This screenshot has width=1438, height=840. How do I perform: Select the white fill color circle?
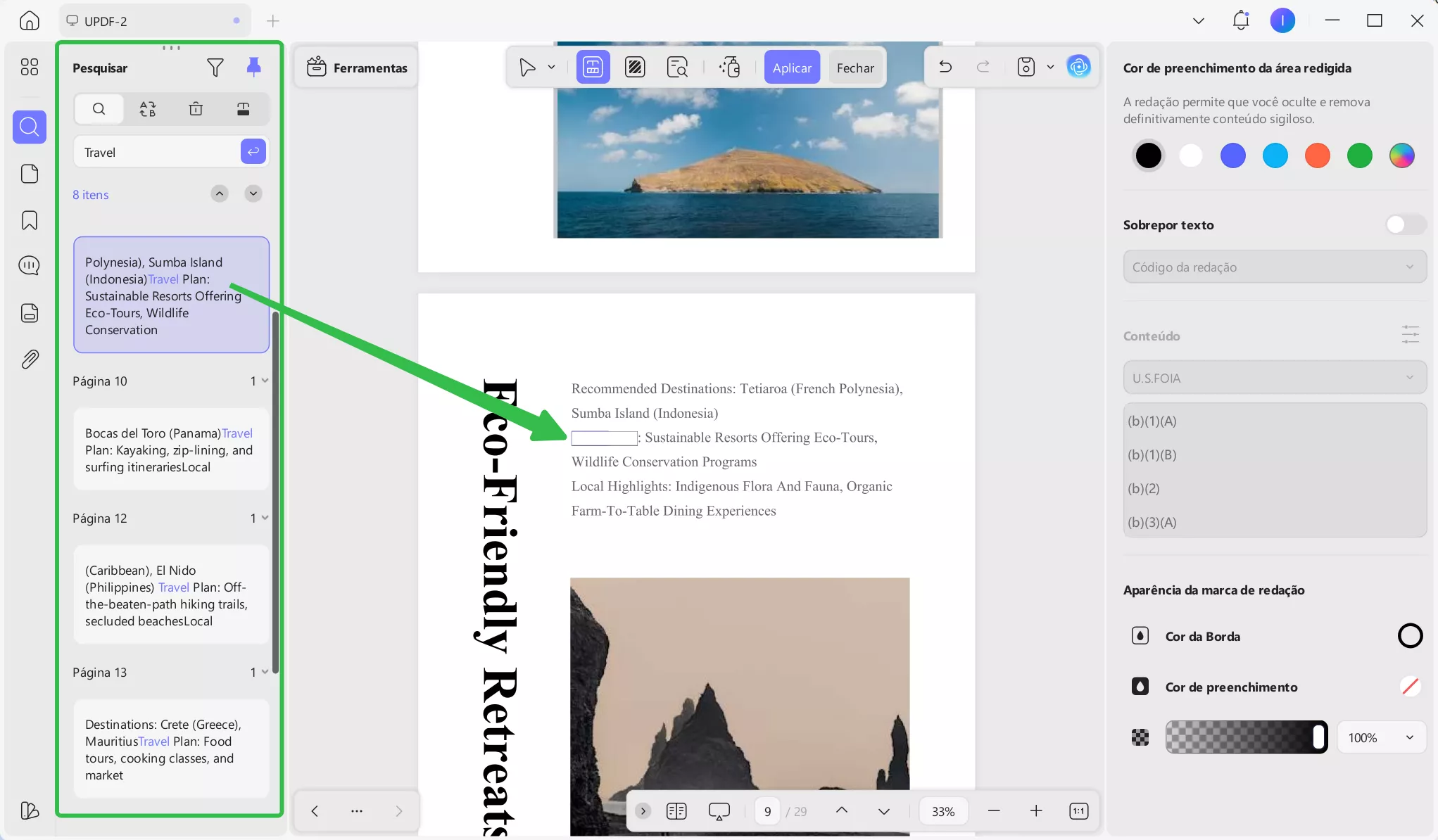[x=1190, y=155]
